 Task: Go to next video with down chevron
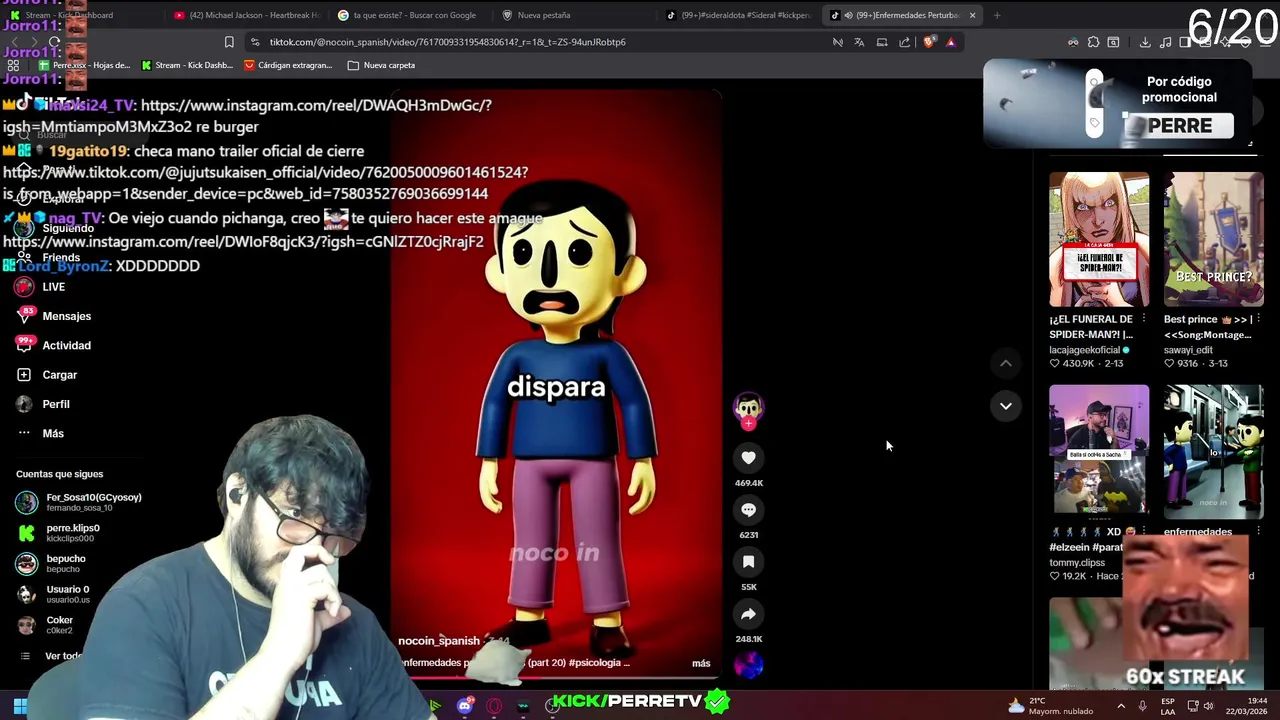1006,406
